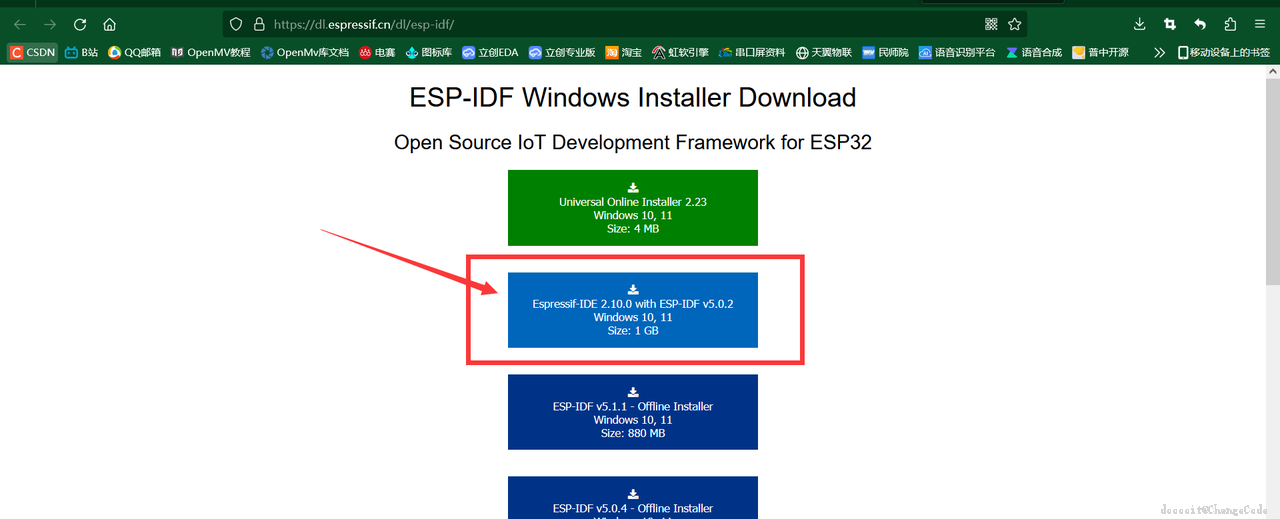This screenshot has width=1280, height=519.
Task: Show site security padlock info
Action: [259, 24]
